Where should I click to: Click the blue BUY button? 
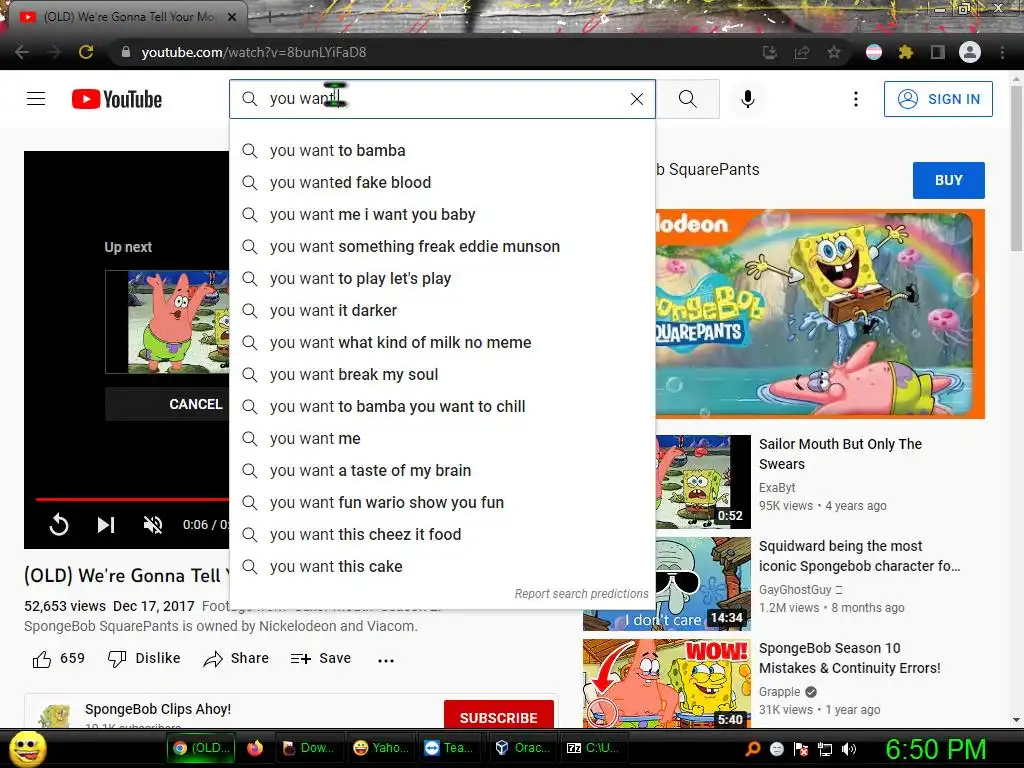(x=948, y=180)
